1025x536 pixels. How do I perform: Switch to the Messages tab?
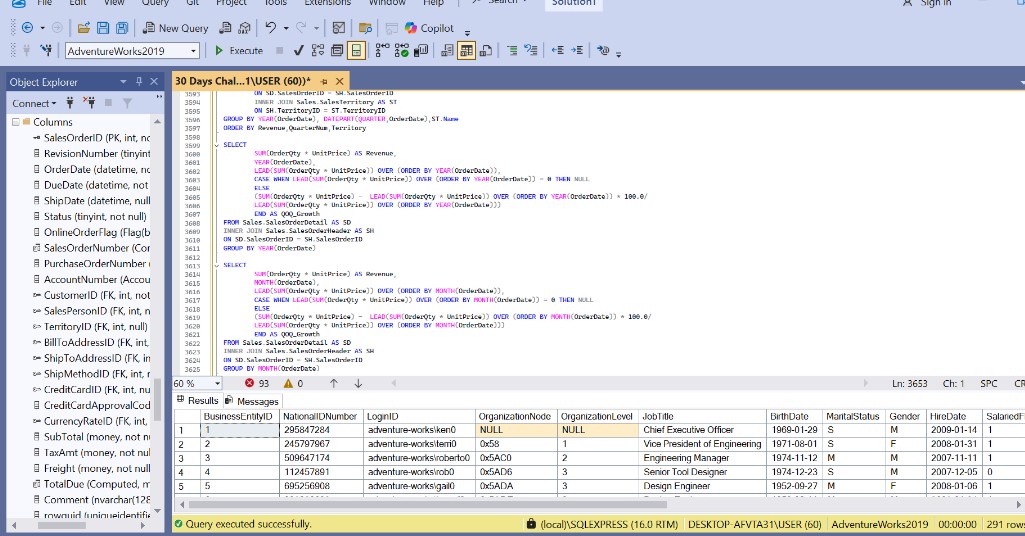click(x=252, y=401)
